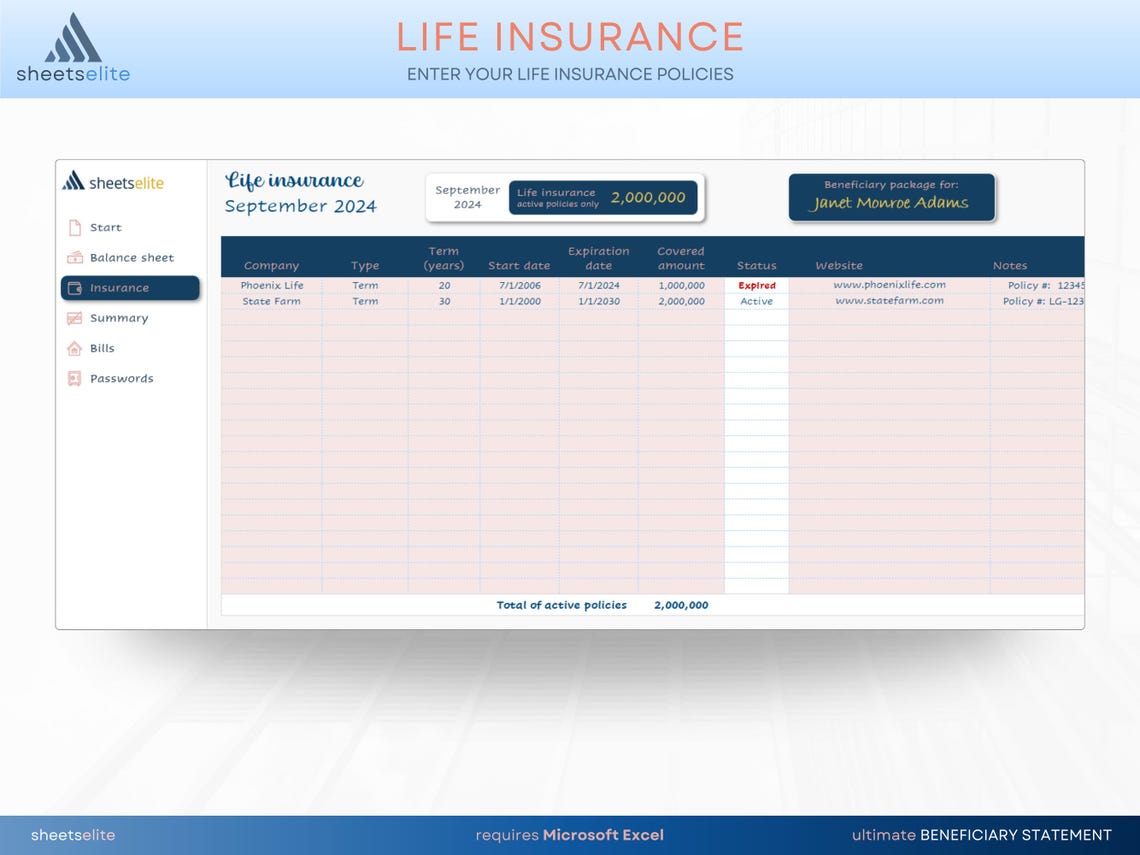Open the Type dropdown on the Phoenix Life row

point(365,285)
